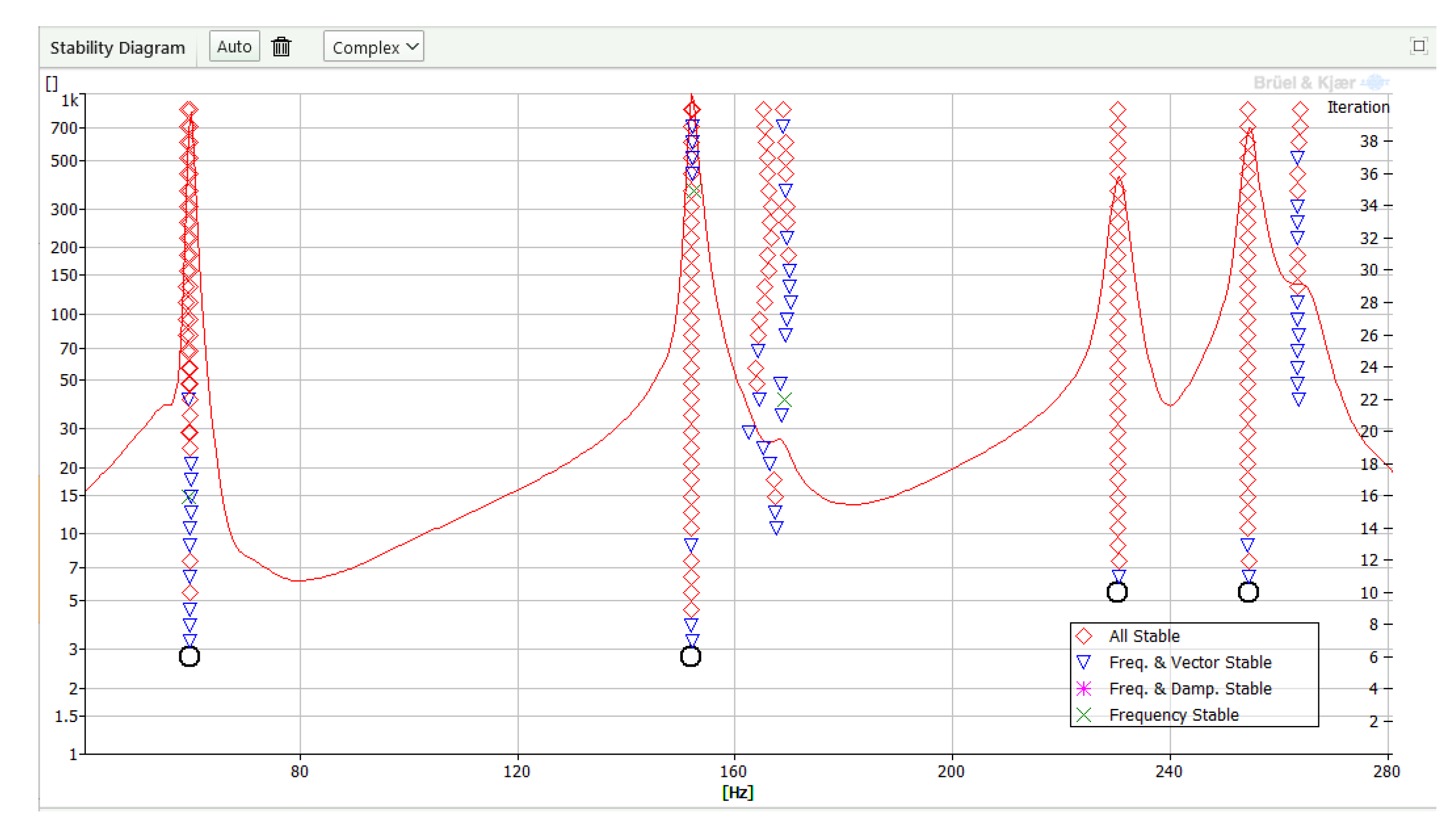1456x828 pixels.
Task: Click the Freq. & Damp. Stable magenta star icon
Action: (x=1084, y=688)
